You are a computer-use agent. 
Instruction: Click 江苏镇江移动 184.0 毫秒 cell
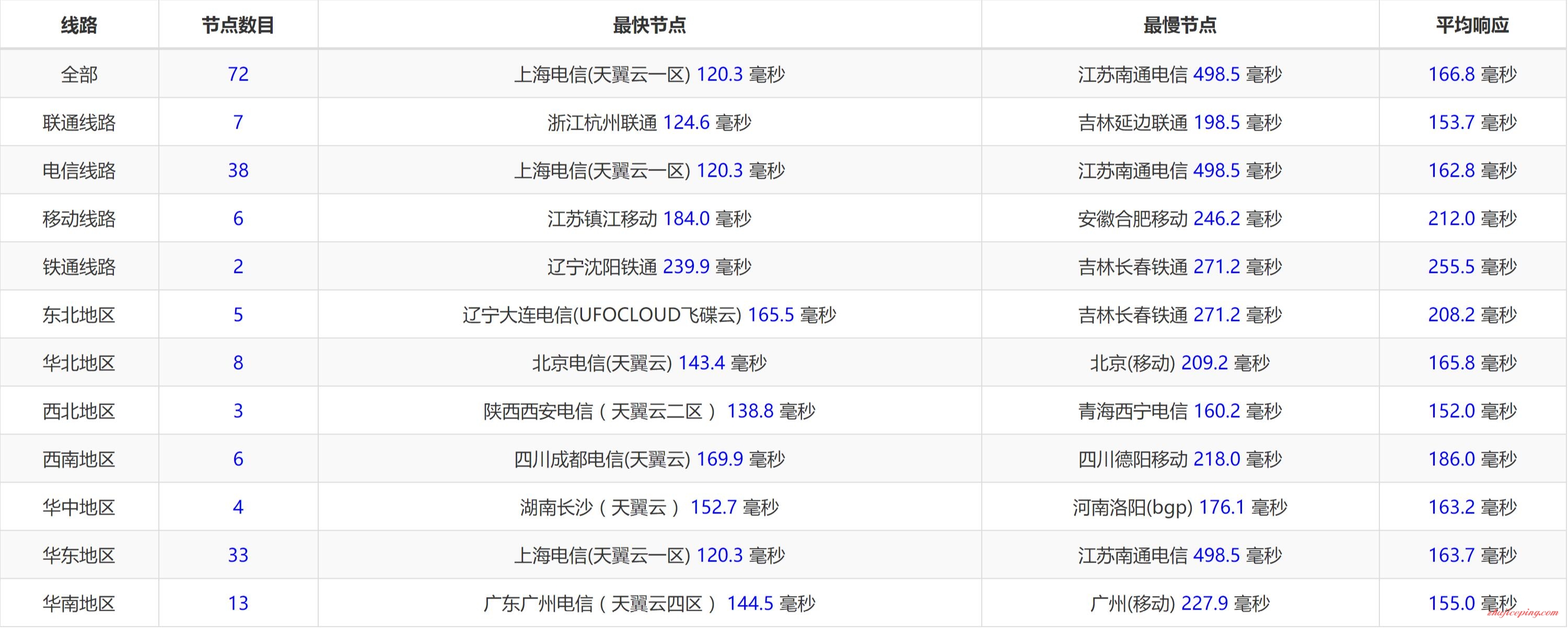click(649, 219)
